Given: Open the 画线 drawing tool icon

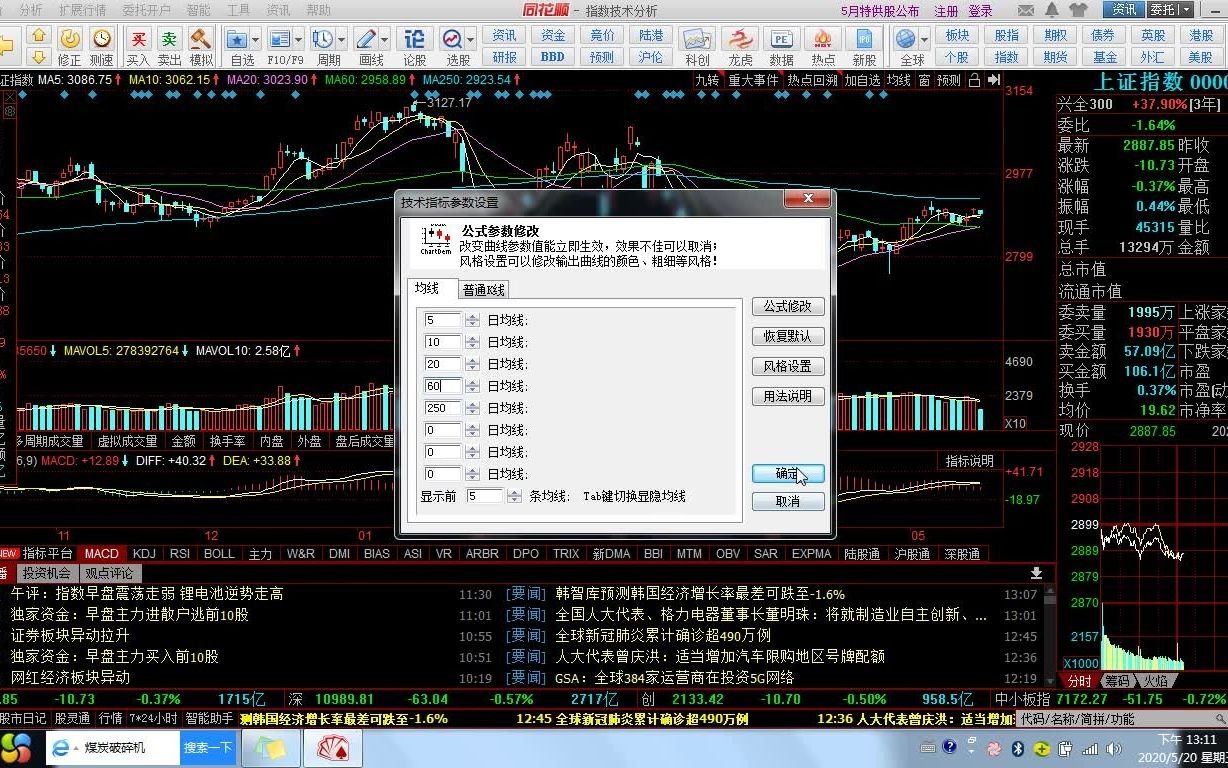Looking at the screenshot, I should [x=367, y=40].
